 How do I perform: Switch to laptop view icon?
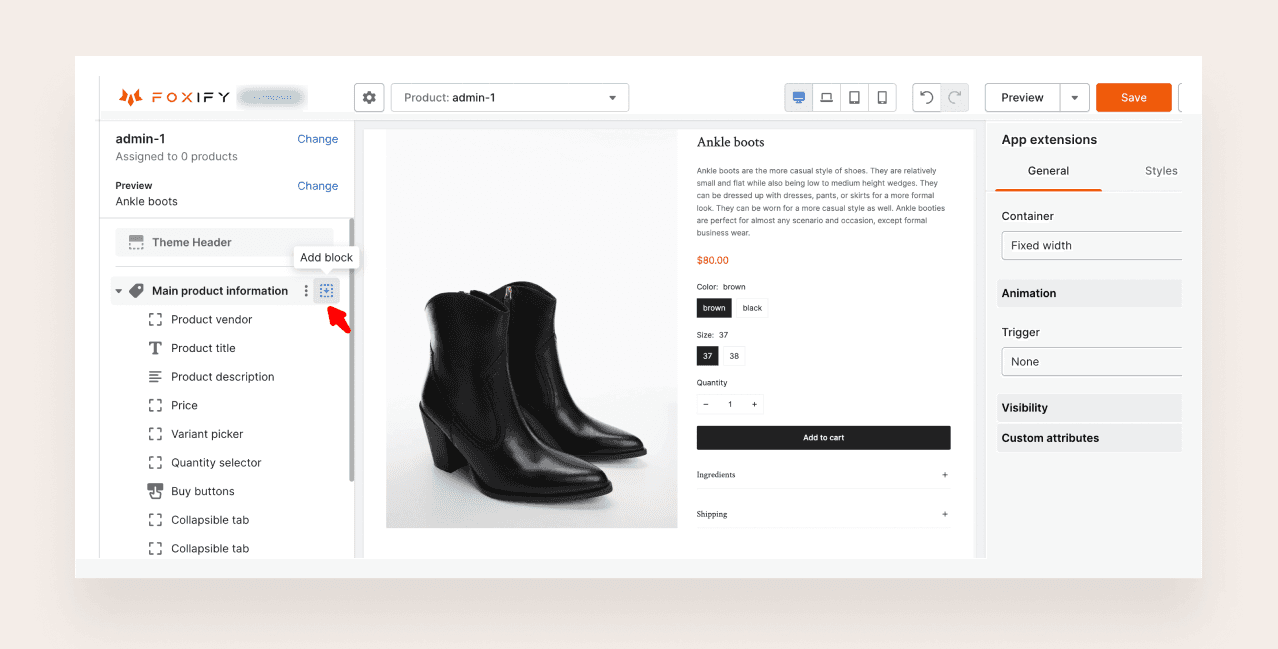click(826, 98)
